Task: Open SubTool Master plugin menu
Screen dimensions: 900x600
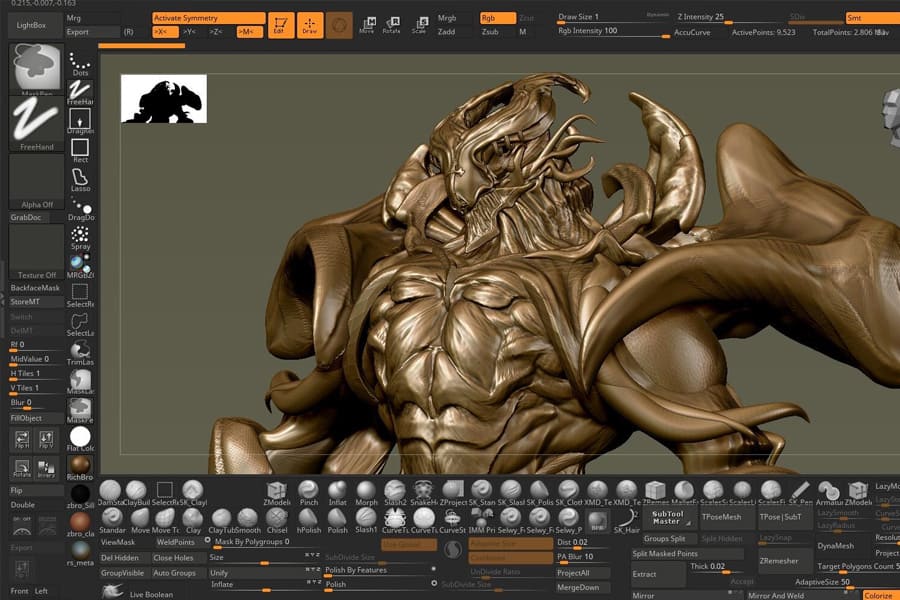Action: click(x=667, y=517)
